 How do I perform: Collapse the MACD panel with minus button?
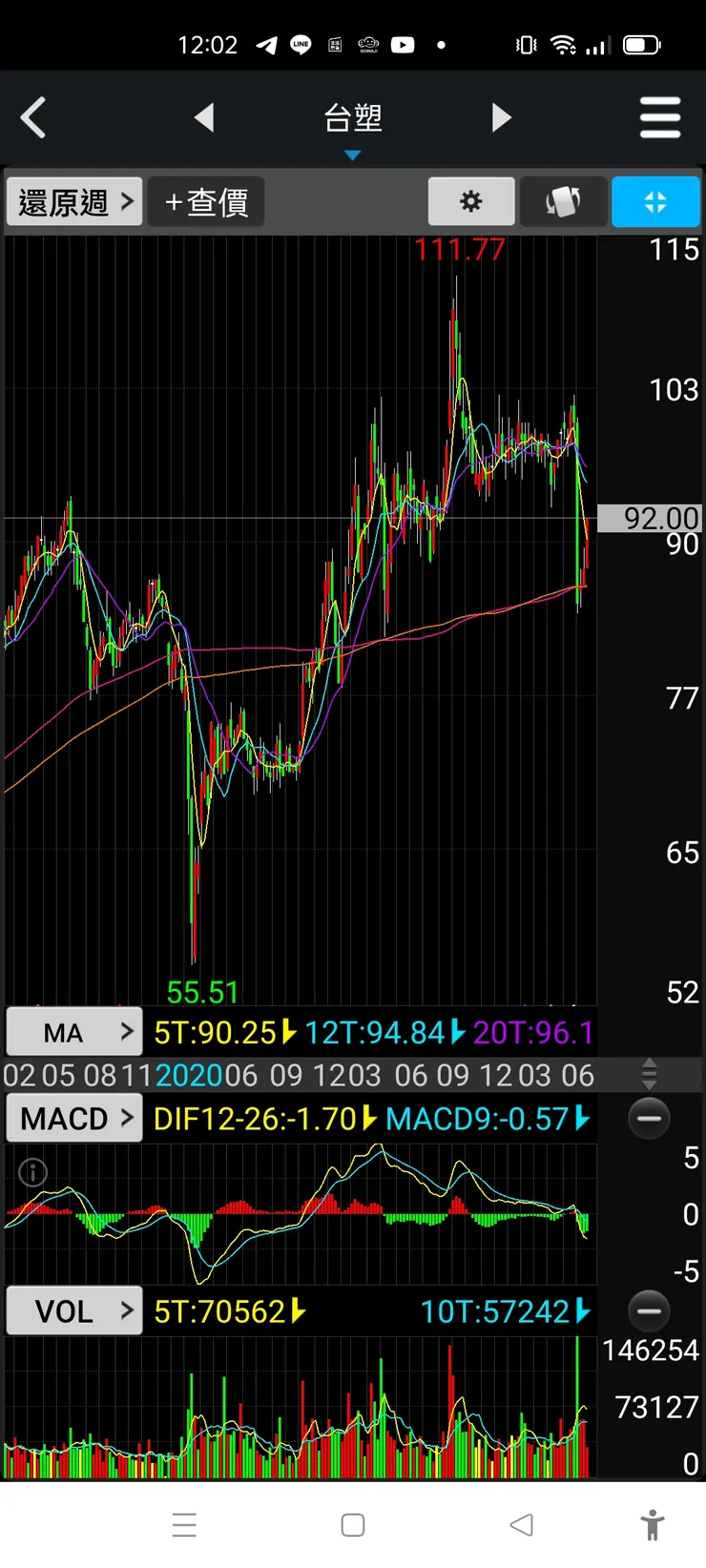pos(650,1118)
